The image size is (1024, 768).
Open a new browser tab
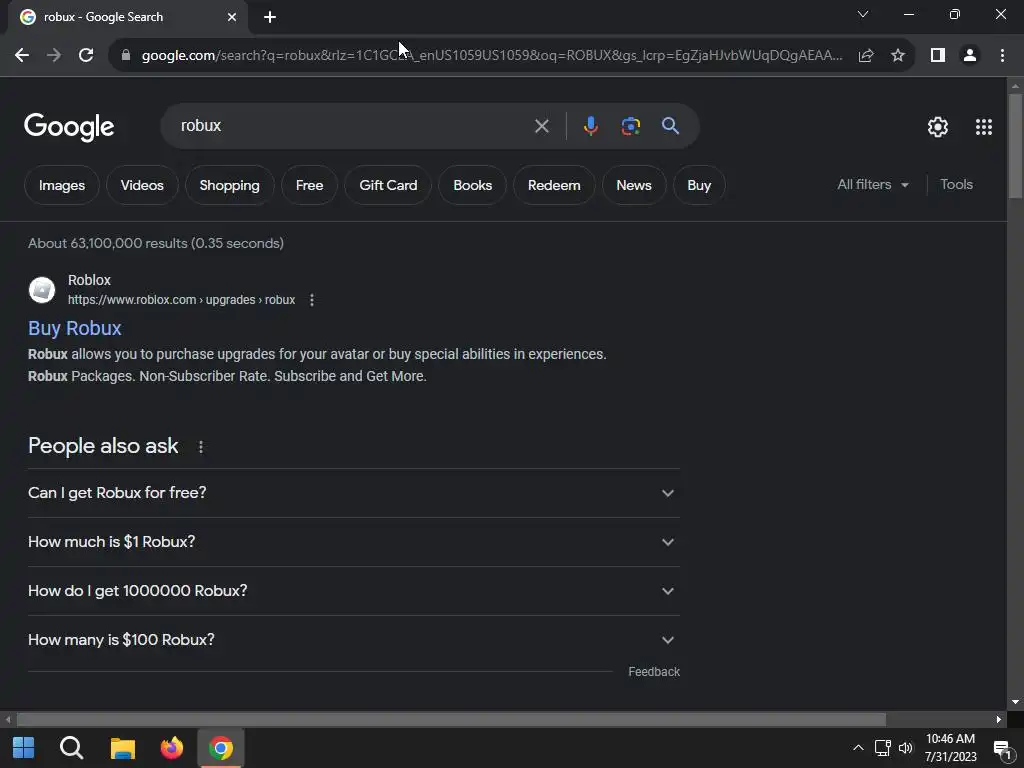(x=270, y=17)
